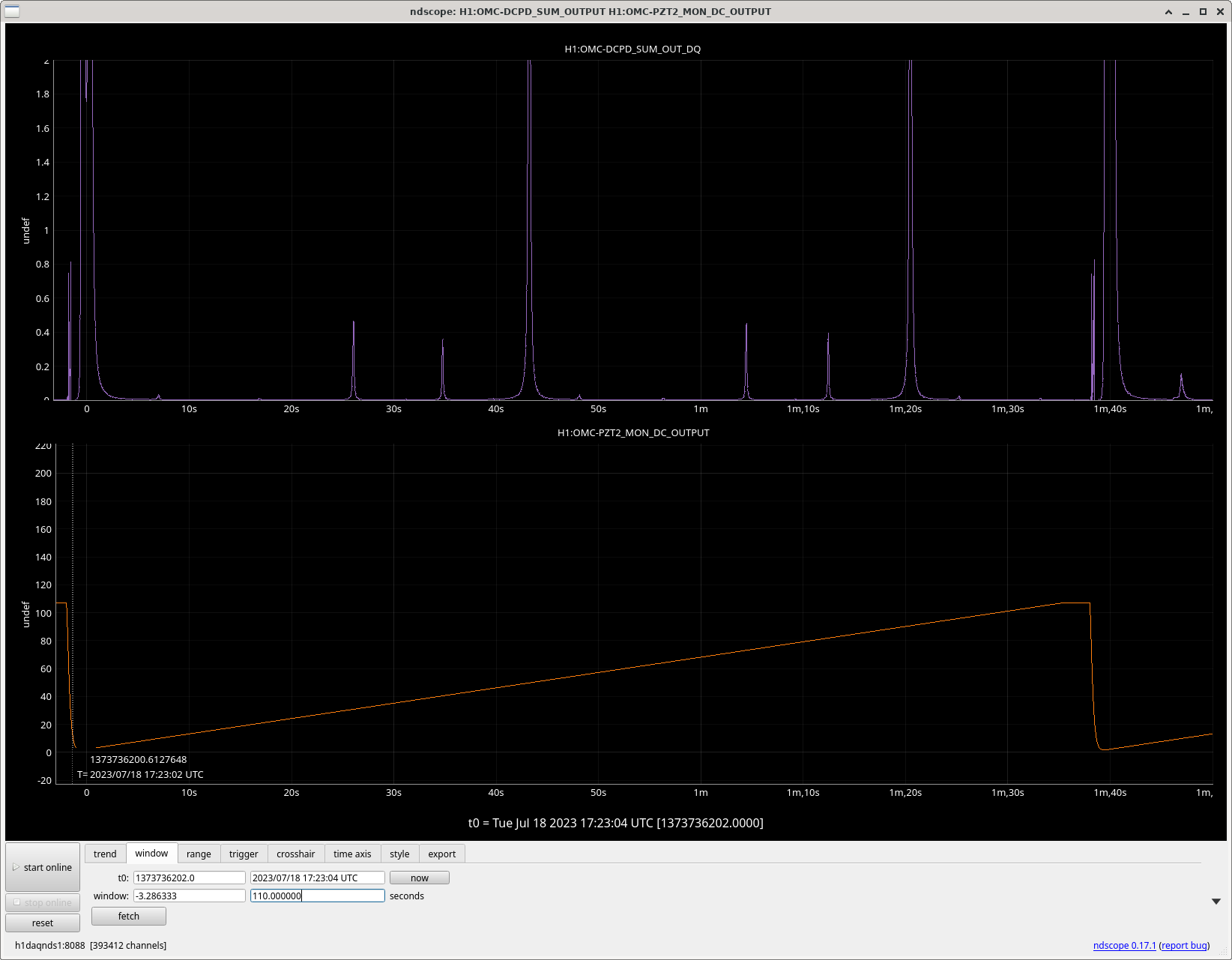The width and height of the screenshot is (1232, 960).
Task: Click the cursor time label T=2023/07/18 17:23:02 UTC
Action: 140,774
